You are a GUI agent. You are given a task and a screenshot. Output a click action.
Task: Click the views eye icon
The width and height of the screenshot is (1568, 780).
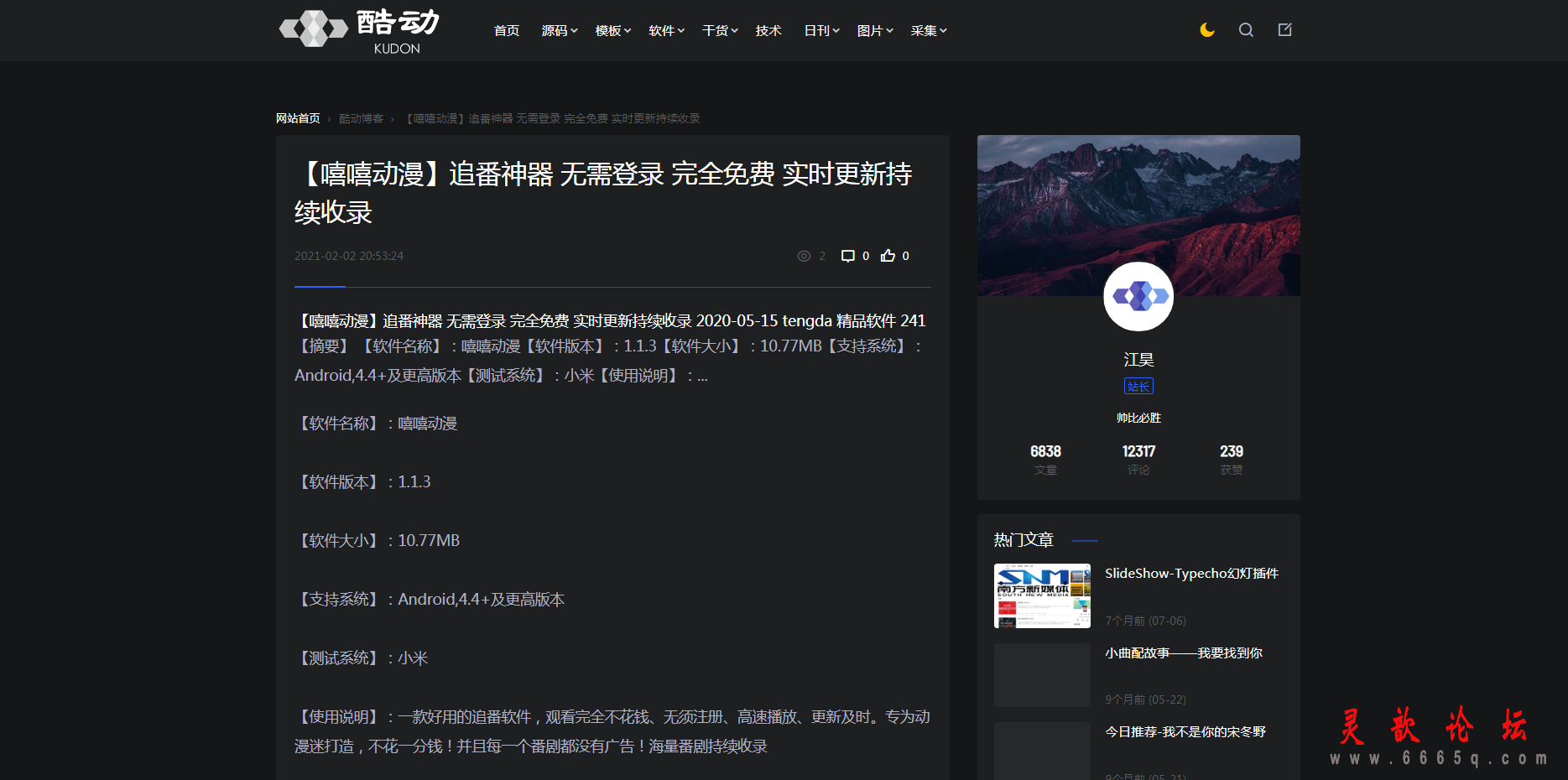click(804, 256)
